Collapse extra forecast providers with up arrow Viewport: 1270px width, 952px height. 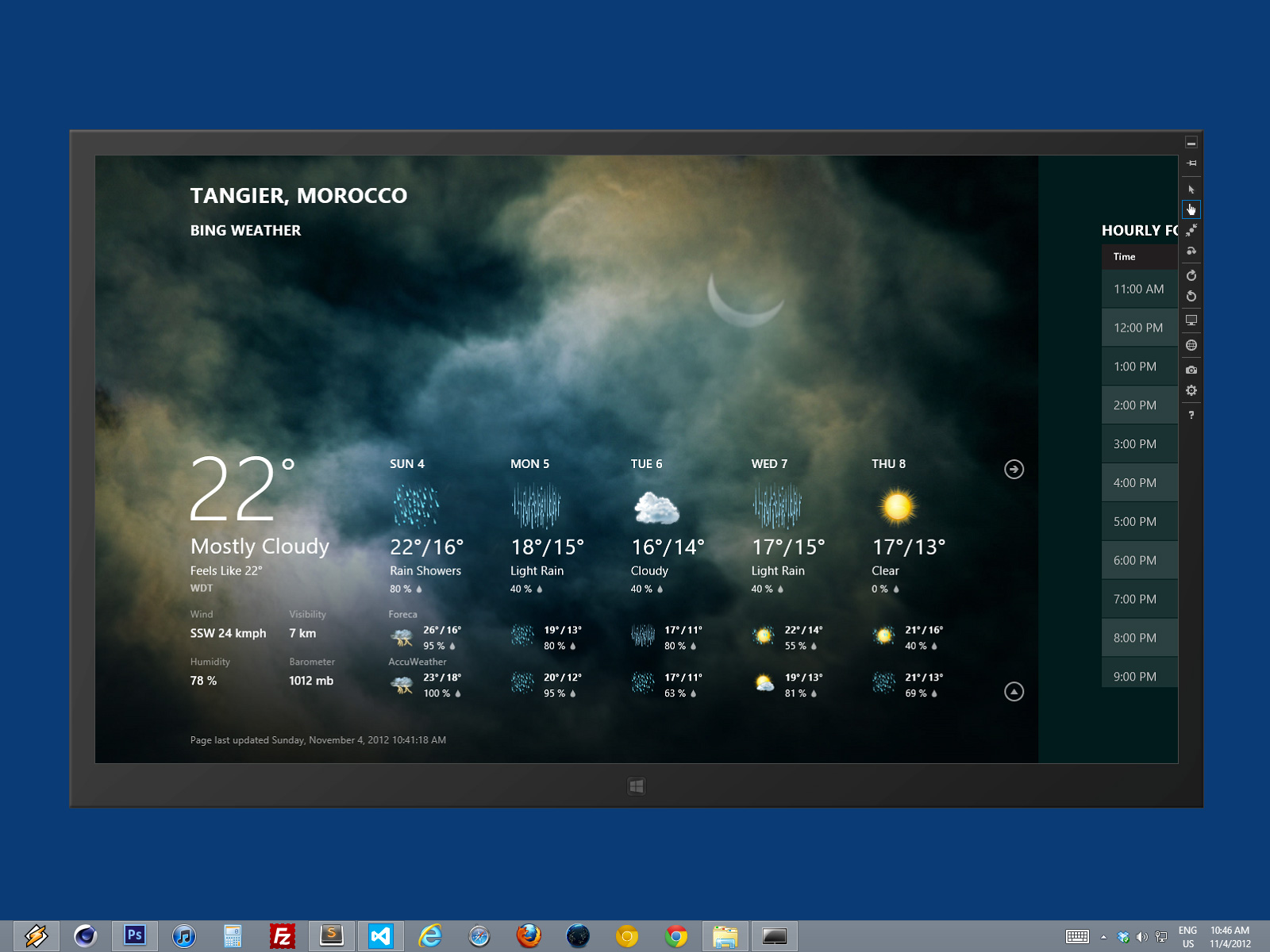click(x=1014, y=692)
